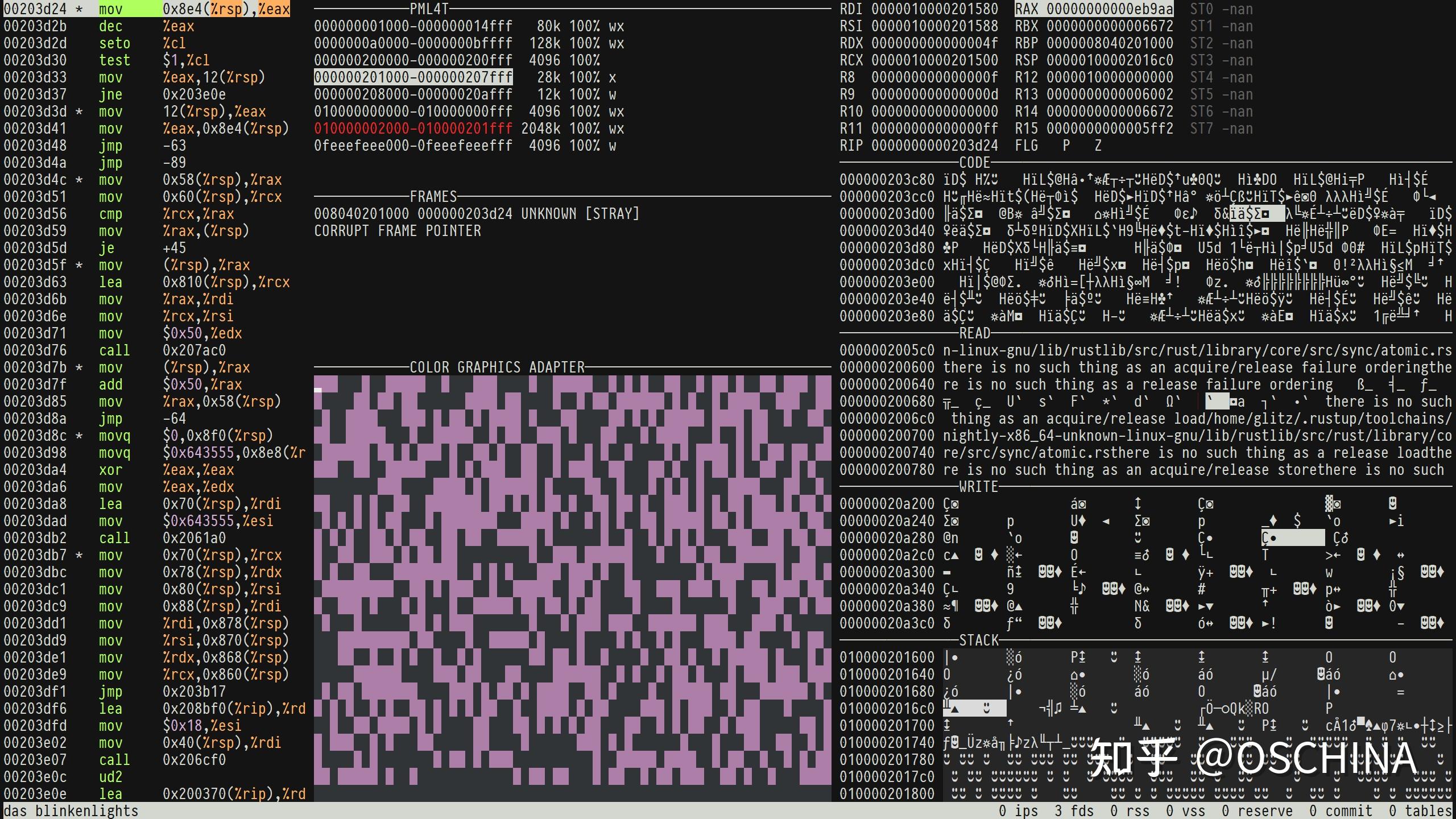Click the seto %cl instruction at 00203d2d
The height and width of the screenshot is (819, 1456).
tap(95, 43)
